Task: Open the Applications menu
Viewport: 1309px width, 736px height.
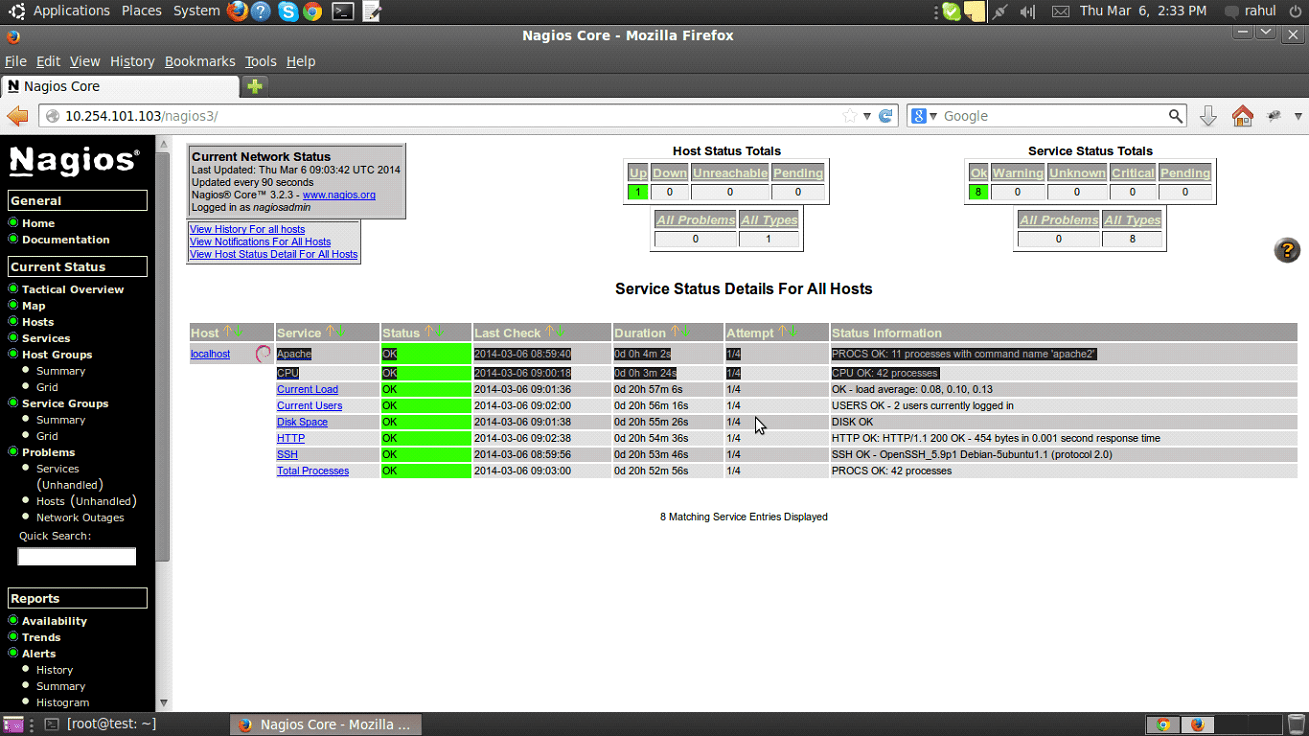Action: (71, 11)
